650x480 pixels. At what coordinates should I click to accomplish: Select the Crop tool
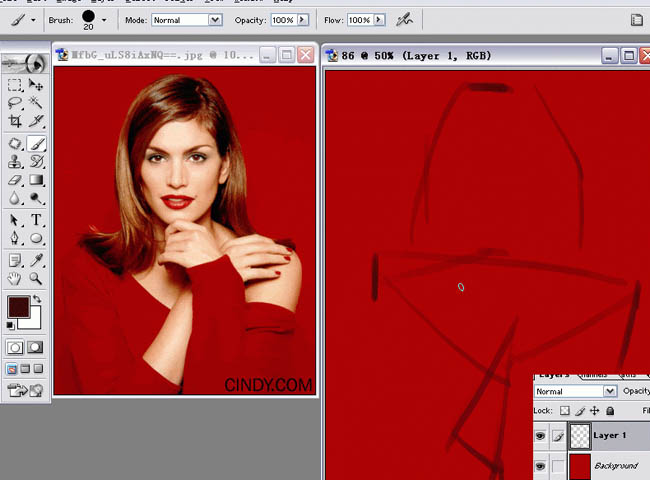point(15,121)
